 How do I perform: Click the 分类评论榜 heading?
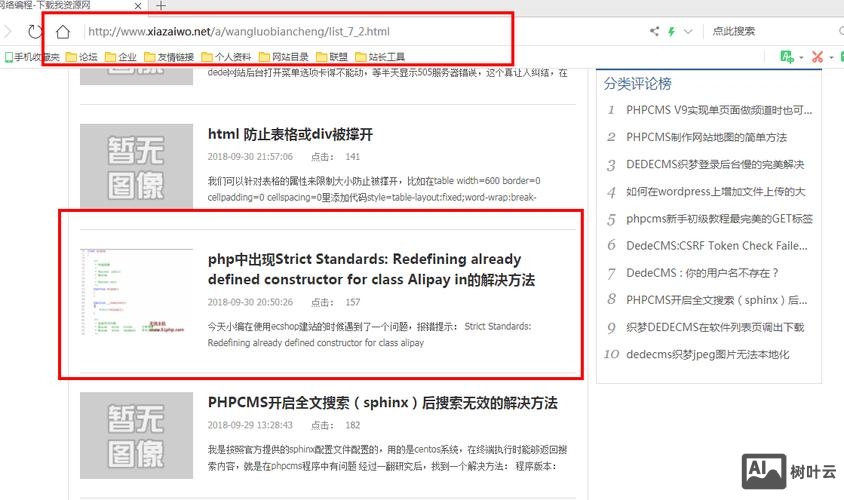pyautogui.click(x=637, y=83)
